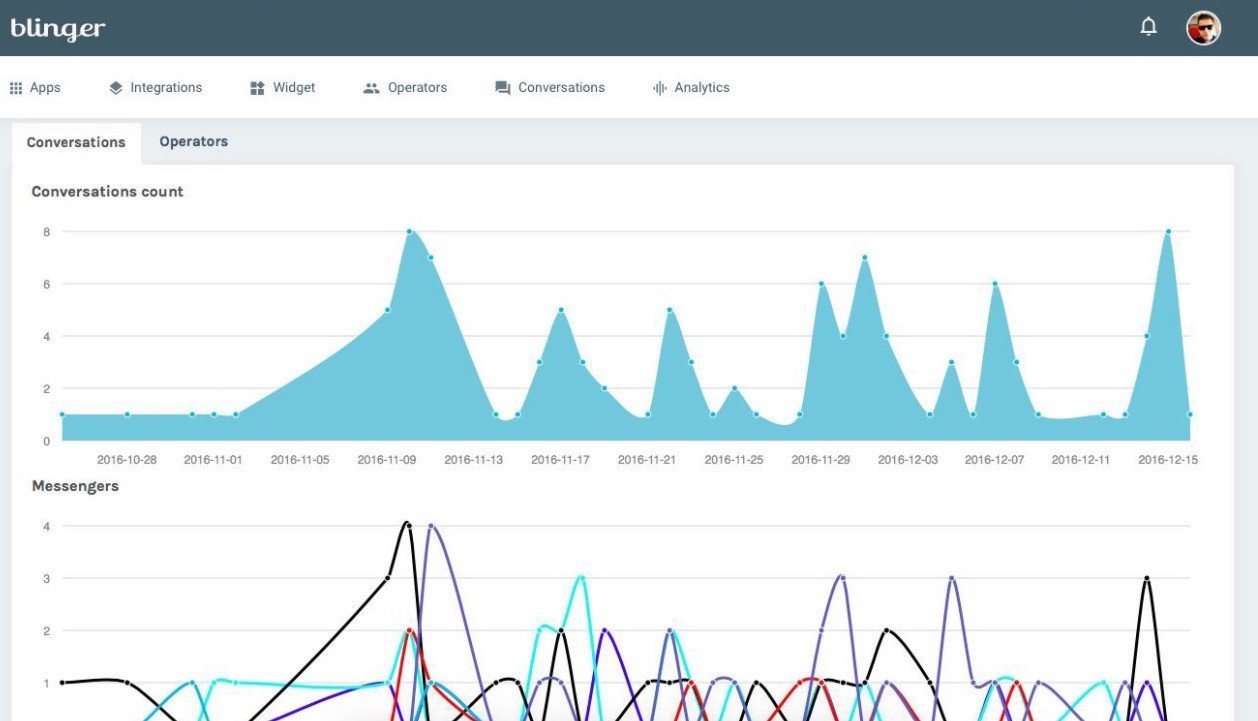Click the last peak point near 2016-12-15
This screenshot has width=1258, height=721.
1167,232
